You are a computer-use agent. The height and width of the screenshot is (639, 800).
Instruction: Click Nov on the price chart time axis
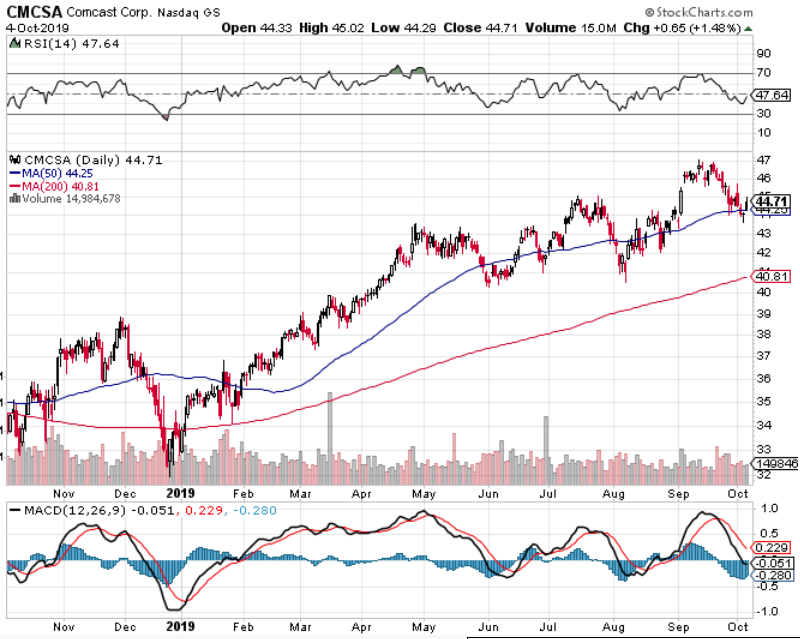(x=64, y=494)
